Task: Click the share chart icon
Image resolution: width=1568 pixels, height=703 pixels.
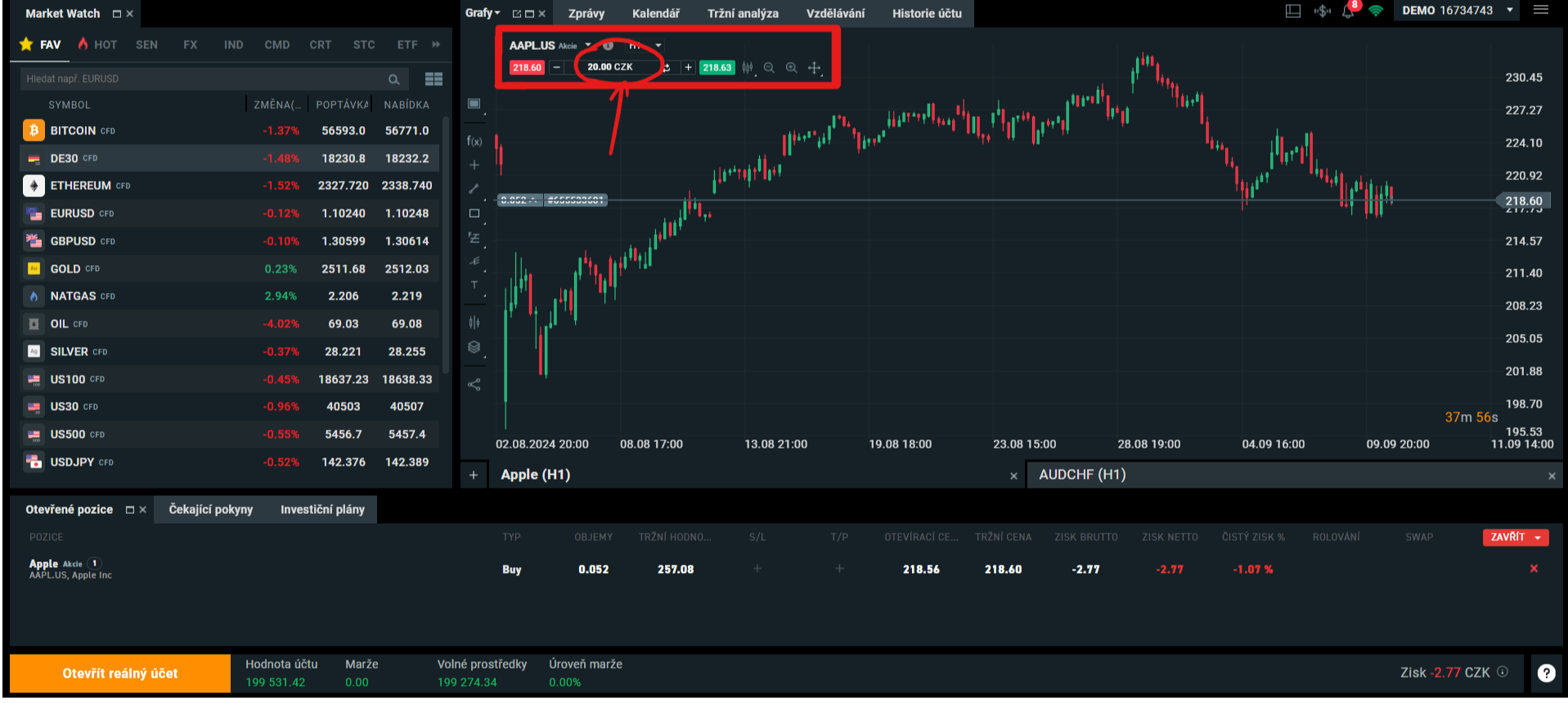Action: (x=474, y=385)
